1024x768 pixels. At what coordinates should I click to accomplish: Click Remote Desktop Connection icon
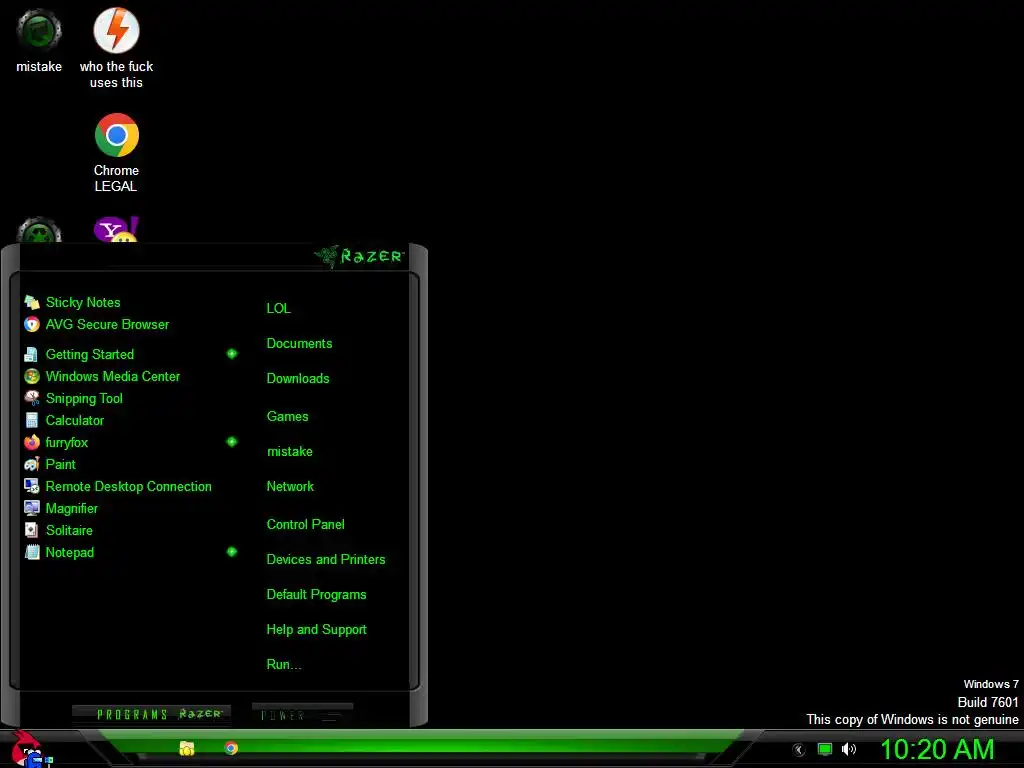pyautogui.click(x=32, y=487)
